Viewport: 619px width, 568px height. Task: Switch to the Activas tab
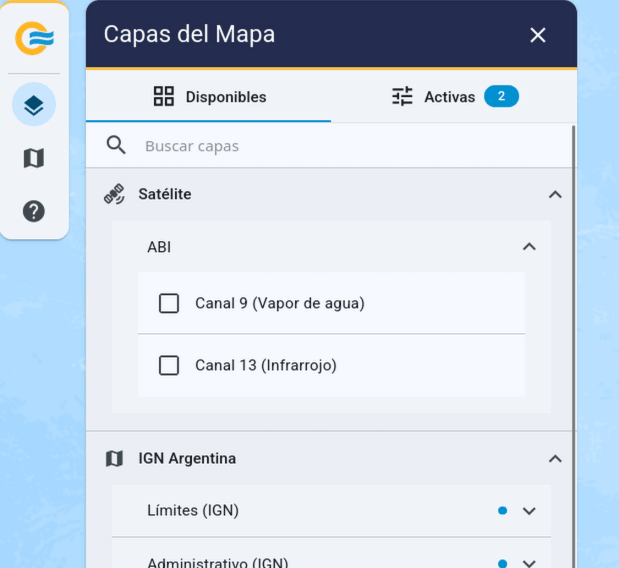point(454,97)
